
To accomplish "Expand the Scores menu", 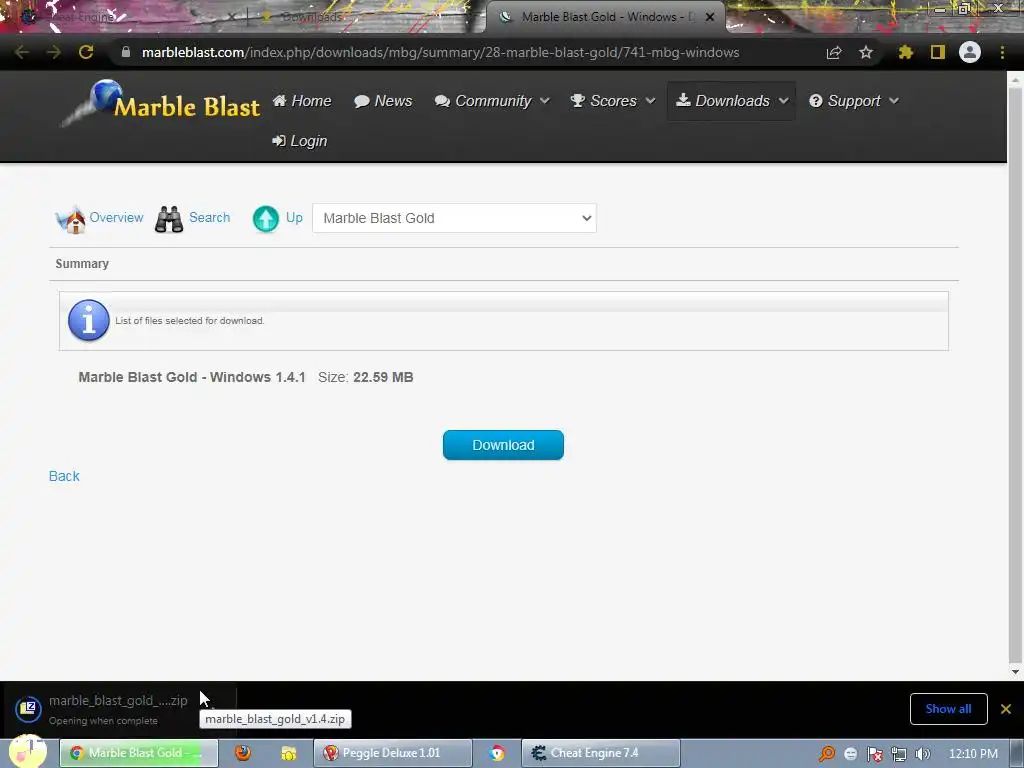I will tap(613, 101).
